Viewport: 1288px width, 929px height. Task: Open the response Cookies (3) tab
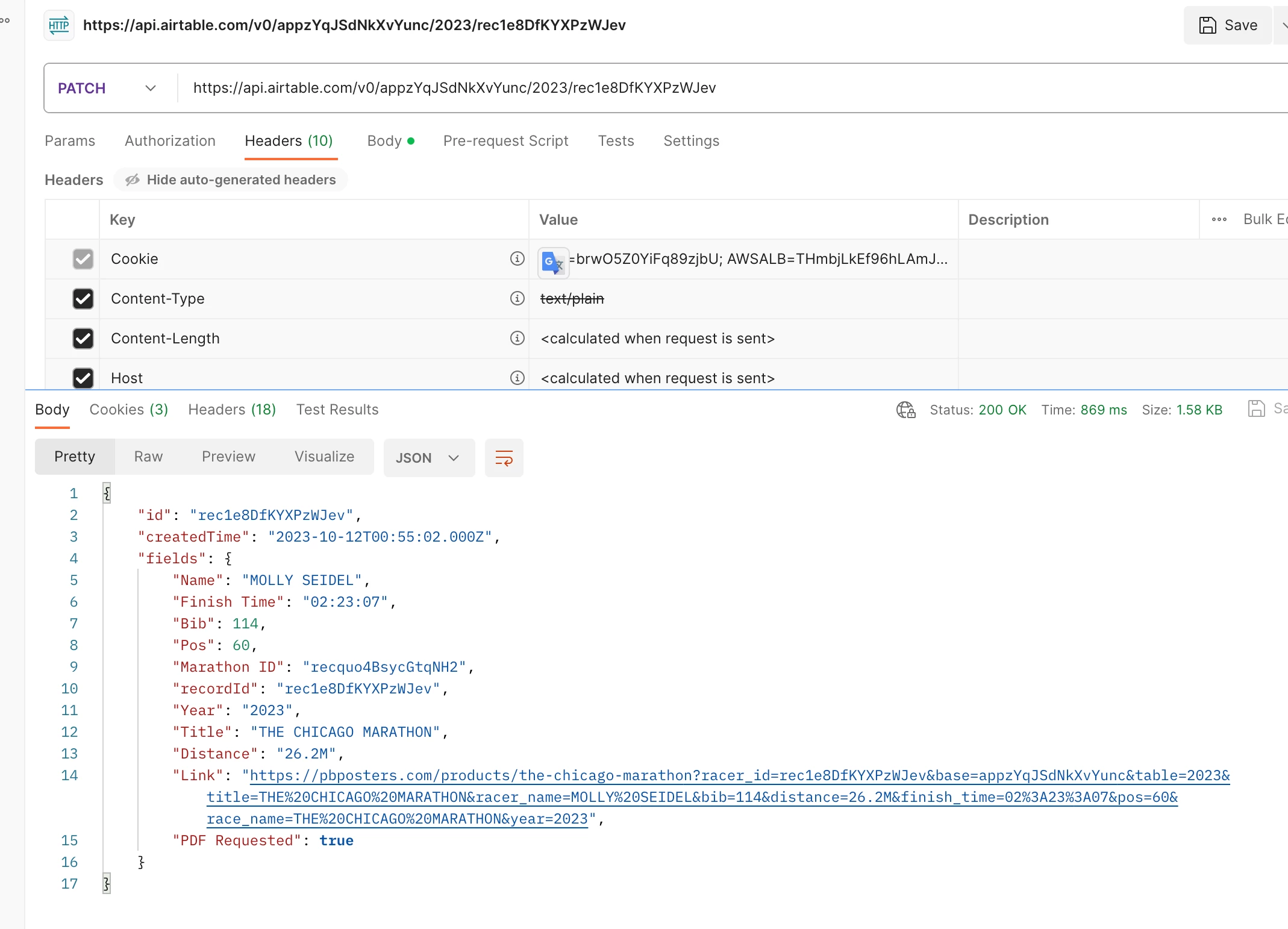click(128, 410)
